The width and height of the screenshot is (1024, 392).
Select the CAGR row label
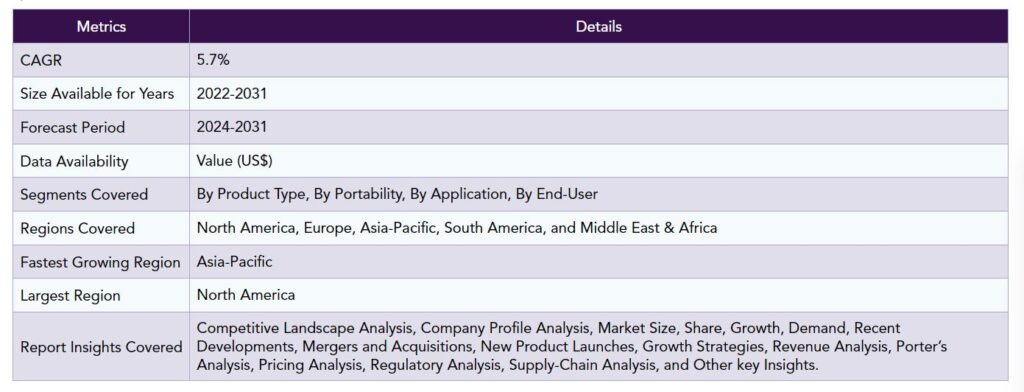click(41, 61)
